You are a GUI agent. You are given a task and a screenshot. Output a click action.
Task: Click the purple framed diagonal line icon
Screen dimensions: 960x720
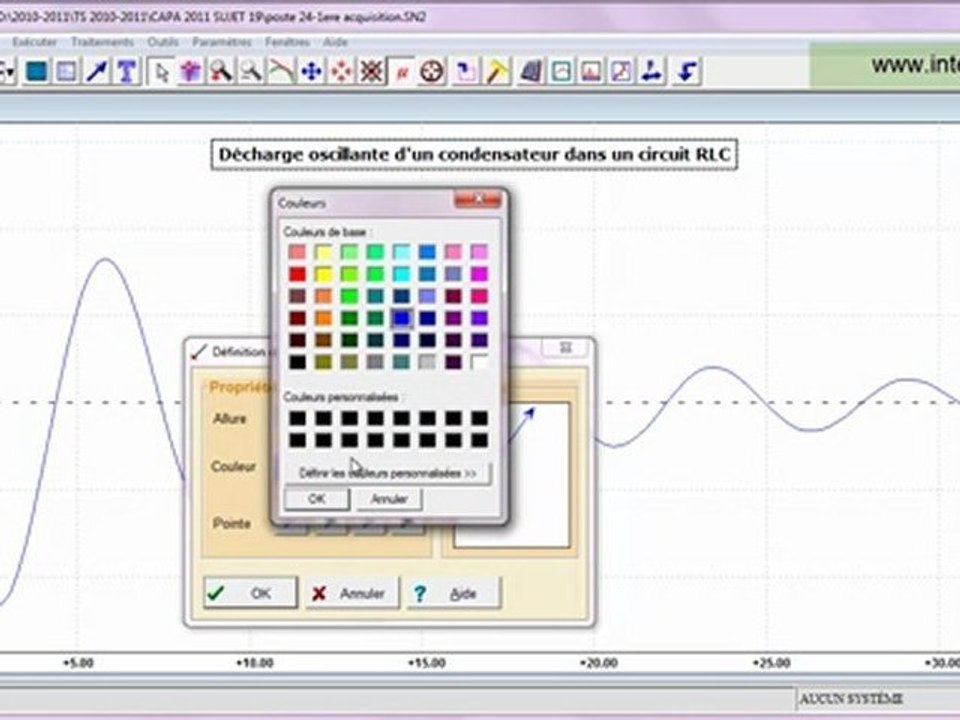click(621, 72)
